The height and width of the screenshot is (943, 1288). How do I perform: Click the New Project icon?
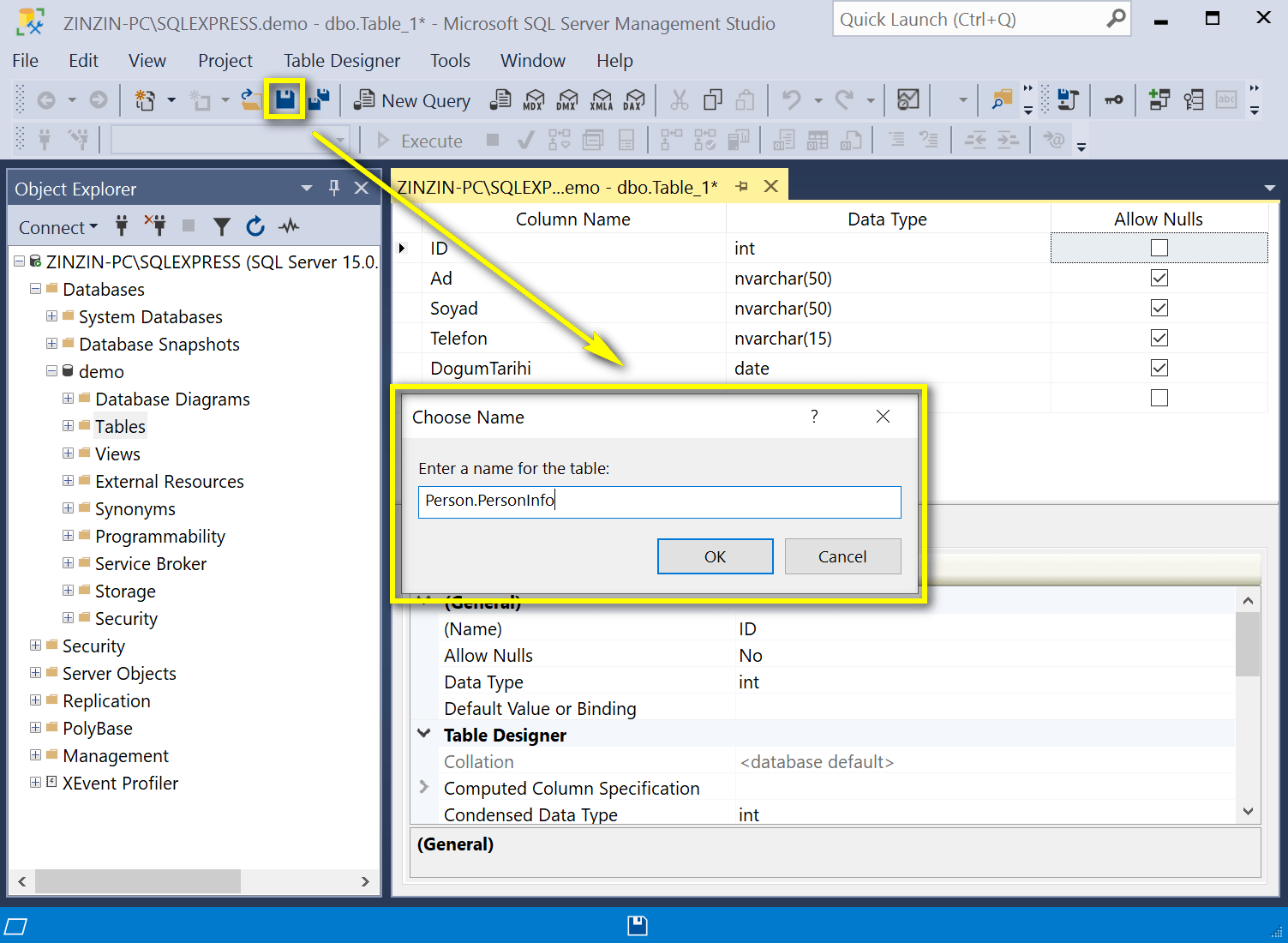point(145,100)
